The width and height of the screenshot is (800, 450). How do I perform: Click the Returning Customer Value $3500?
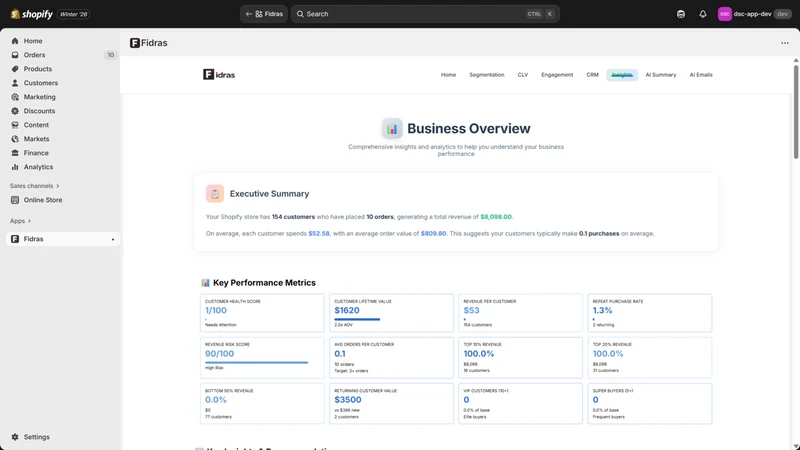tap(348, 399)
